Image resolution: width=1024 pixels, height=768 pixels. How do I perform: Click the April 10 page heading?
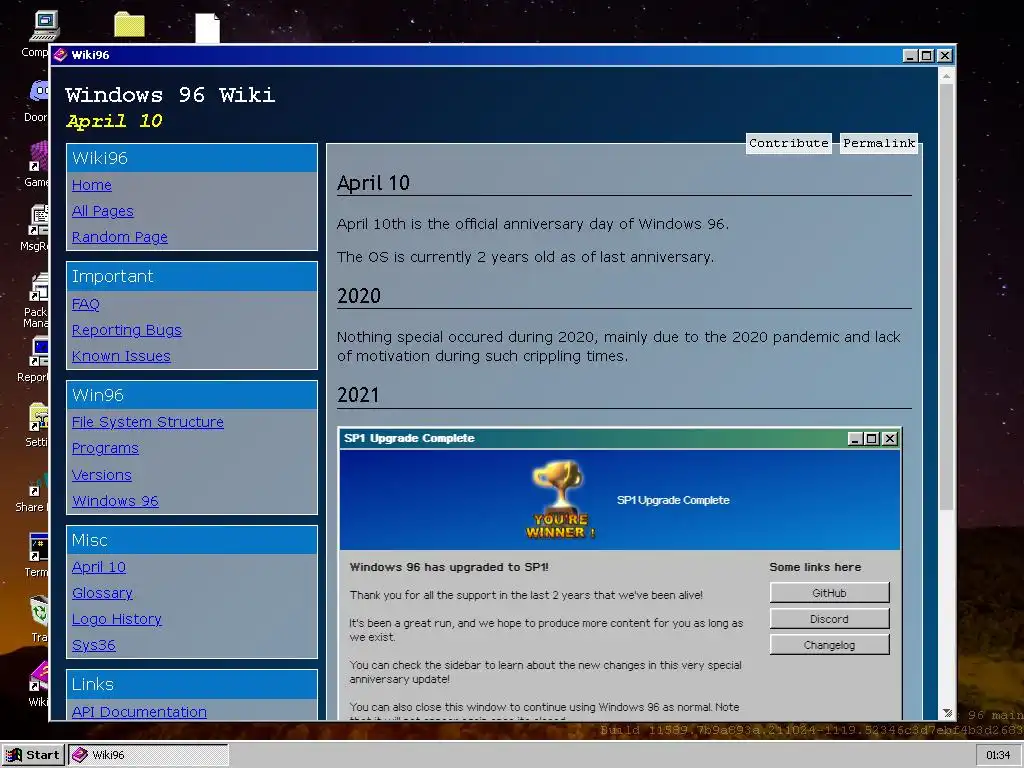[374, 183]
